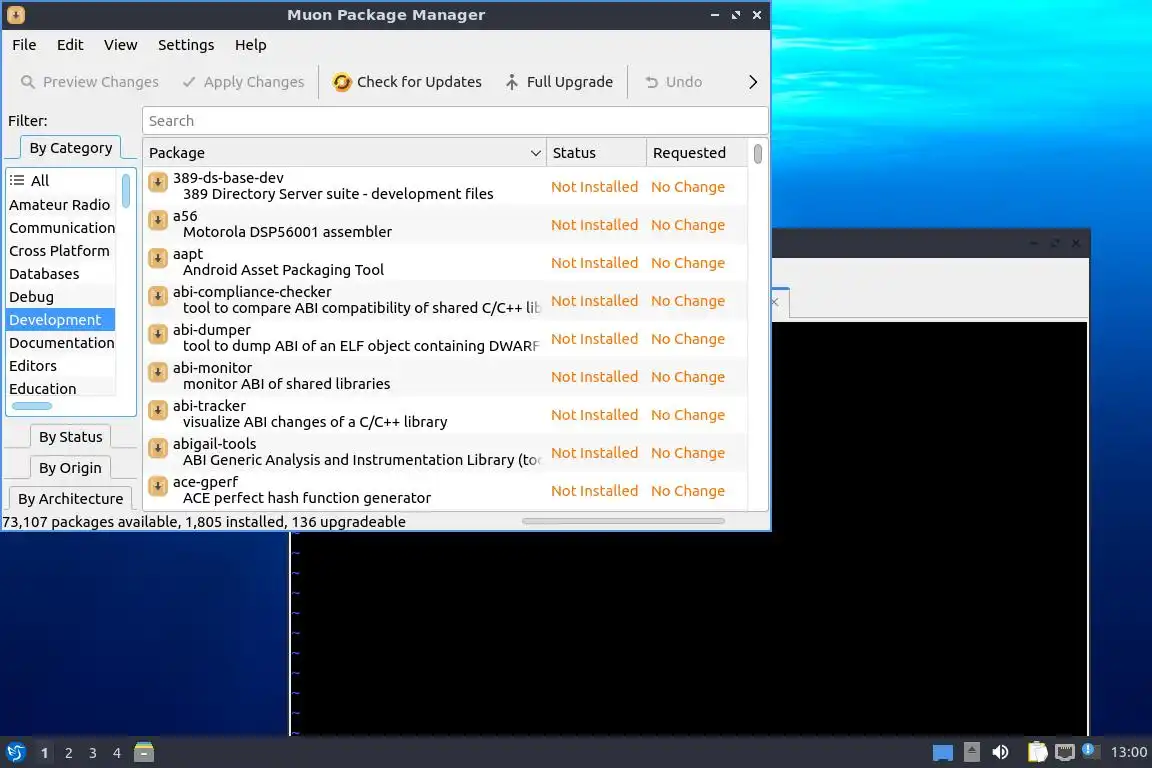Screen dimensions: 1152x768
Task: Click the a56 package icon
Action: [158, 220]
